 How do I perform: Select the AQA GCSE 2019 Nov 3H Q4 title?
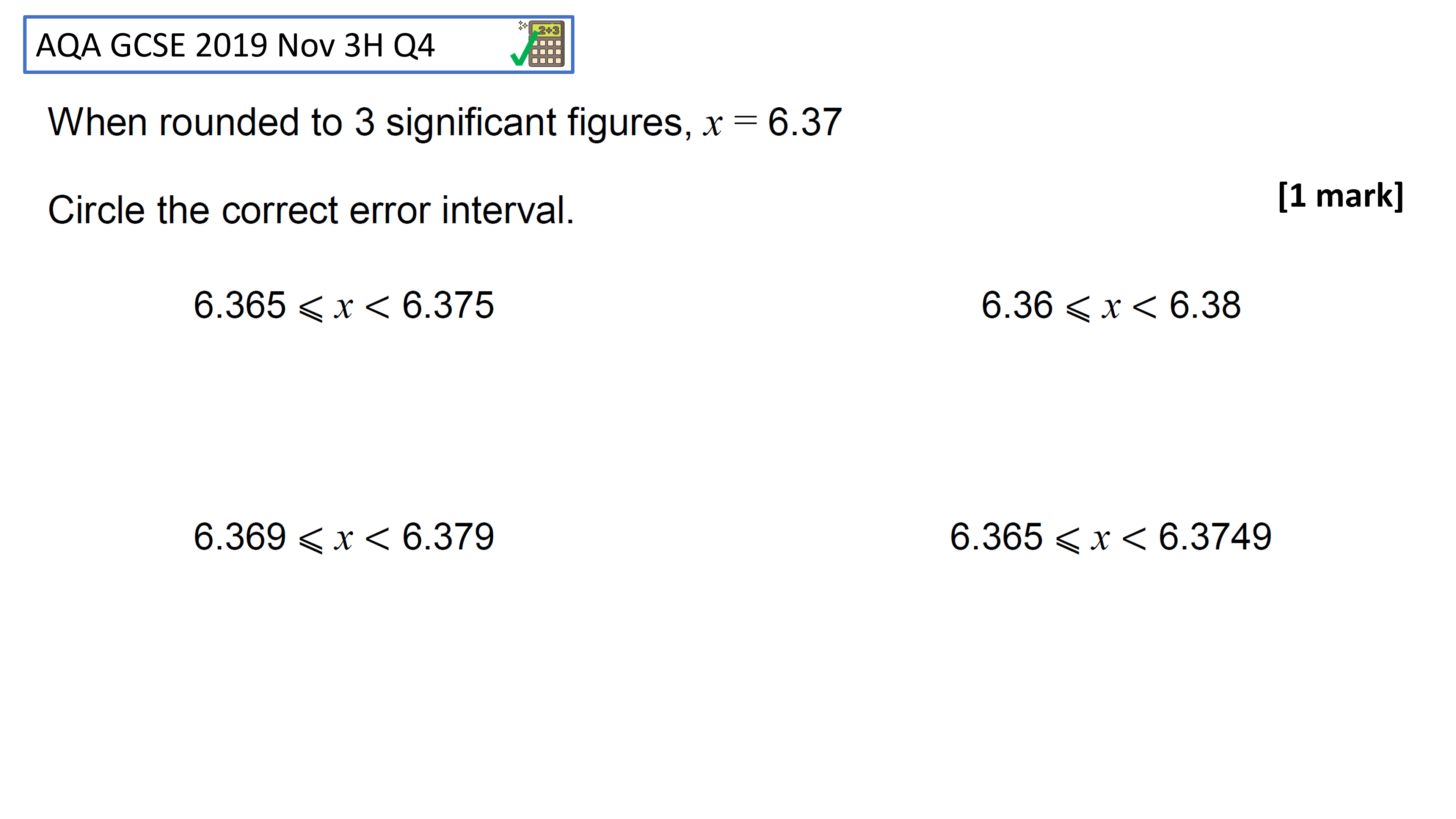pyautogui.click(x=235, y=45)
